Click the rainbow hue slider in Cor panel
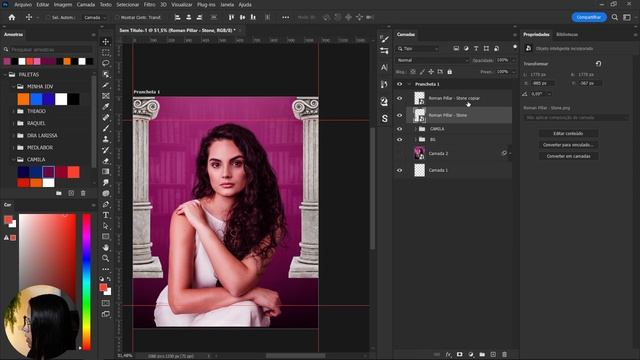 pyautogui.click(x=86, y=282)
